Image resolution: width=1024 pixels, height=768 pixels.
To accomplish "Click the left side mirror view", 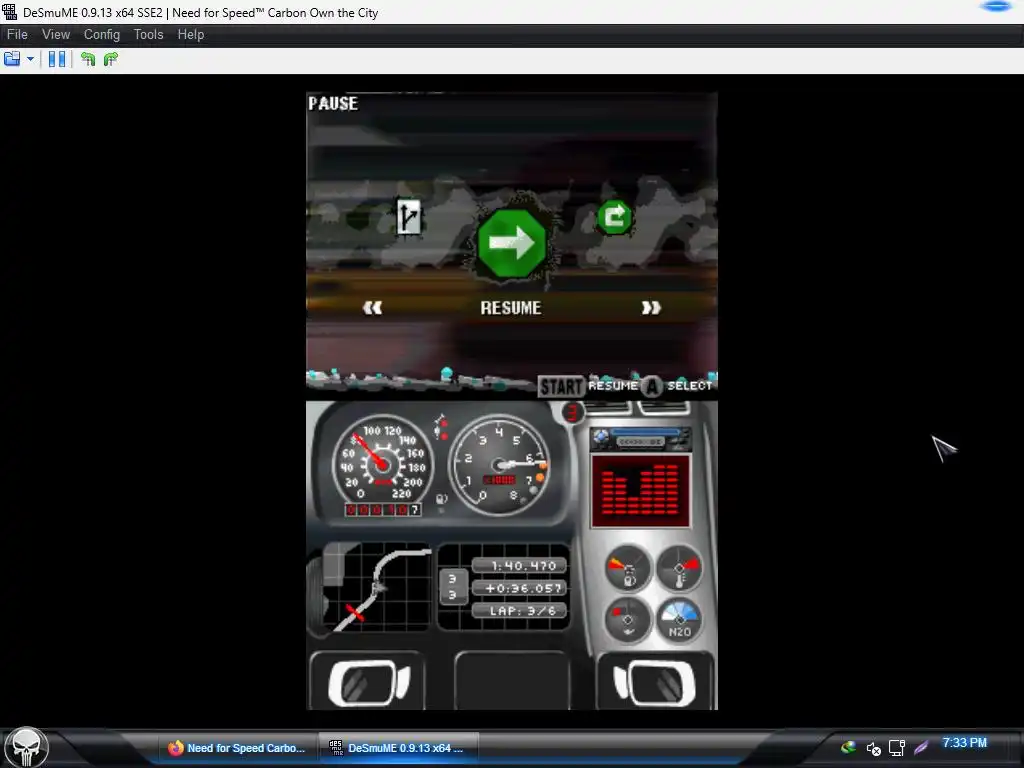I will 368,683.
